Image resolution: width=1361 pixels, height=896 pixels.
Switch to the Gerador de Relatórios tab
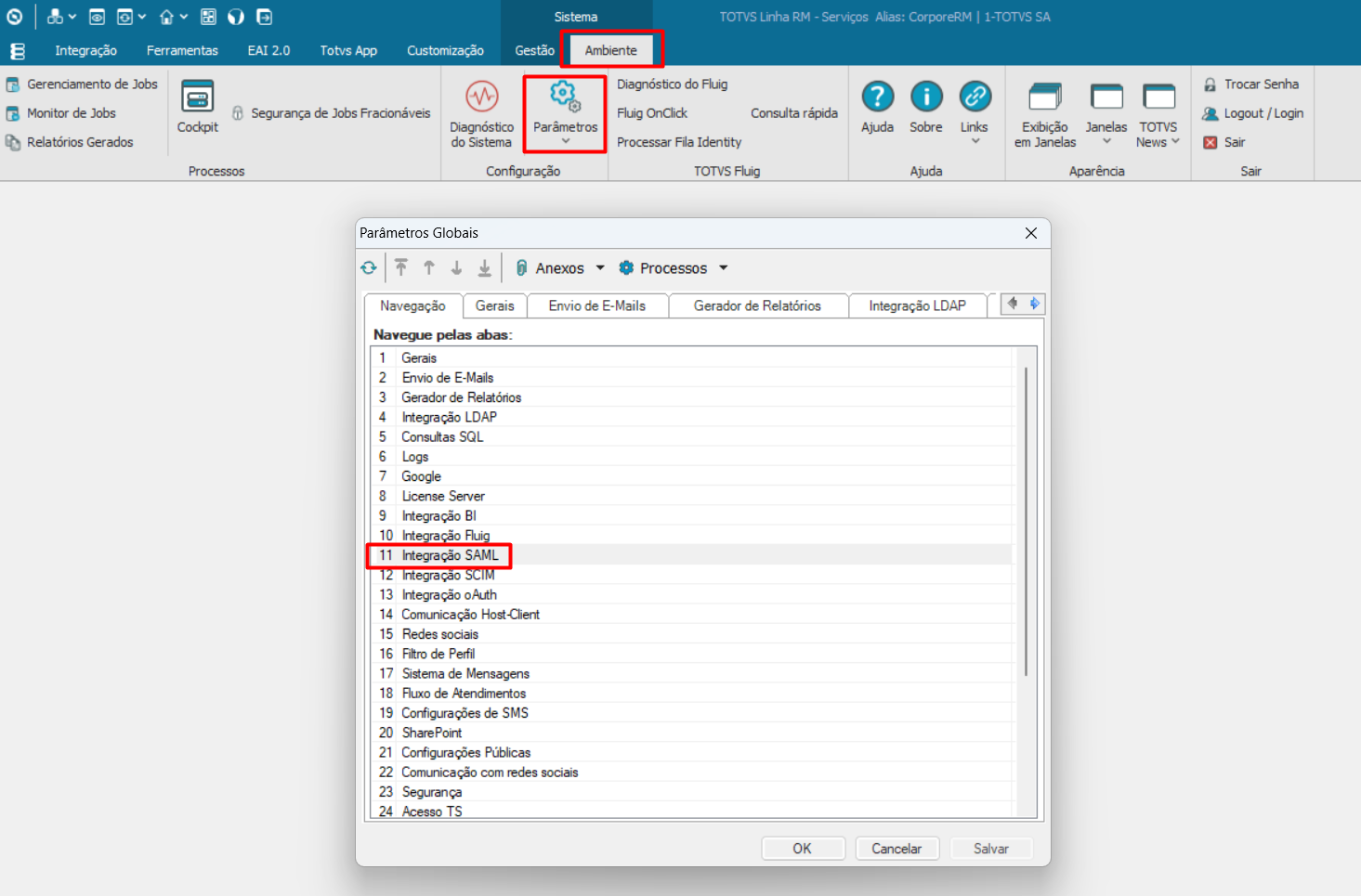tap(757, 305)
